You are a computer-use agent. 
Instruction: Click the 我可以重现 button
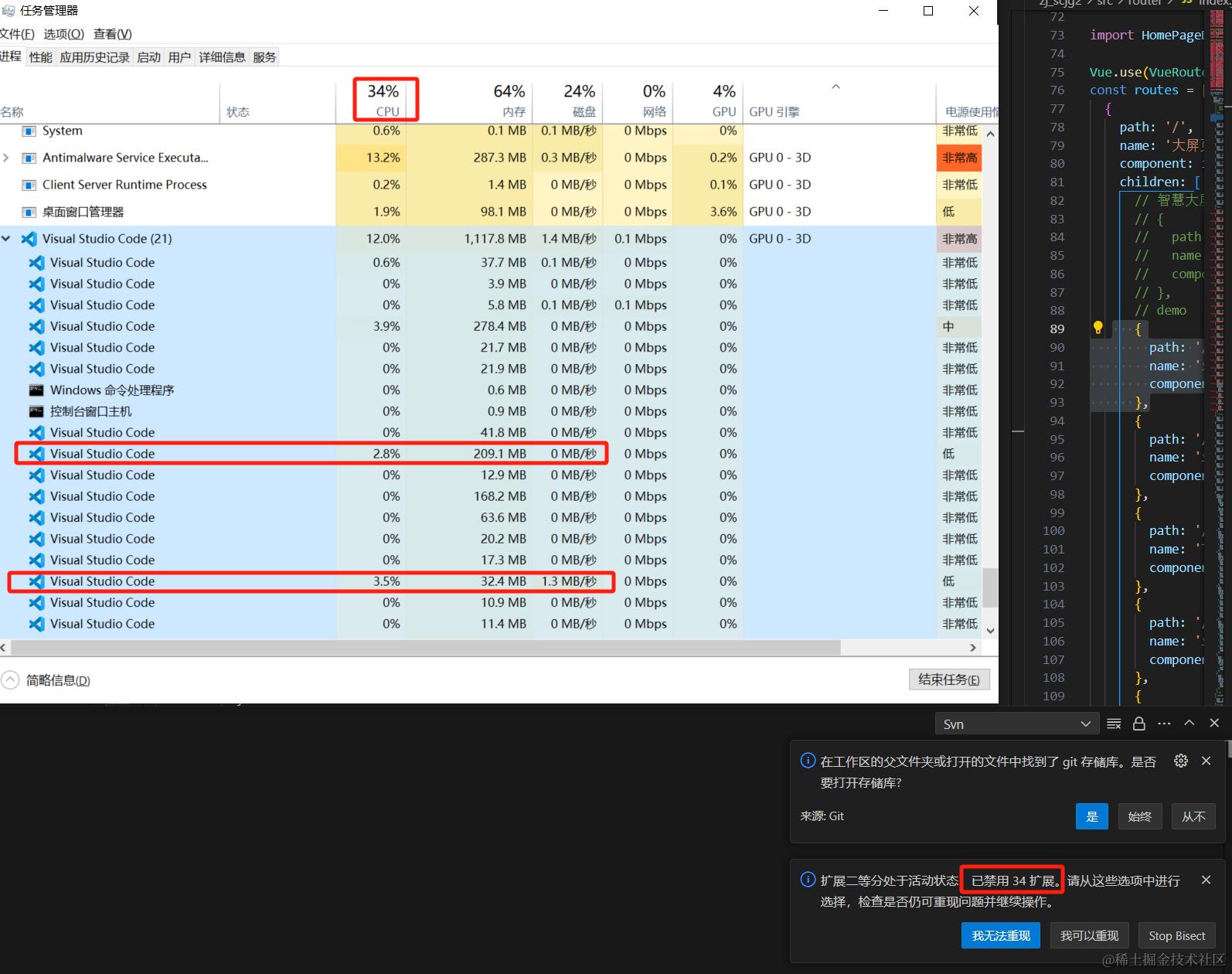pyautogui.click(x=1090, y=935)
